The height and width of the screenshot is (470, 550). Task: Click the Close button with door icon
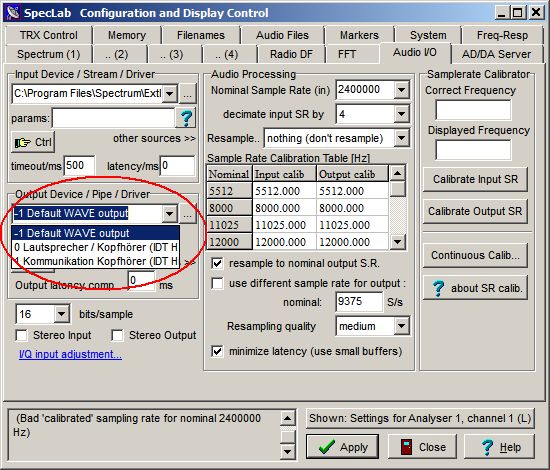(423, 447)
